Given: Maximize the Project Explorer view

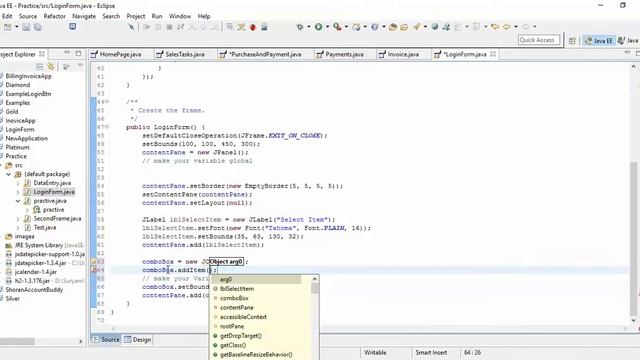Looking at the screenshot, I should (x=78, y=53).
